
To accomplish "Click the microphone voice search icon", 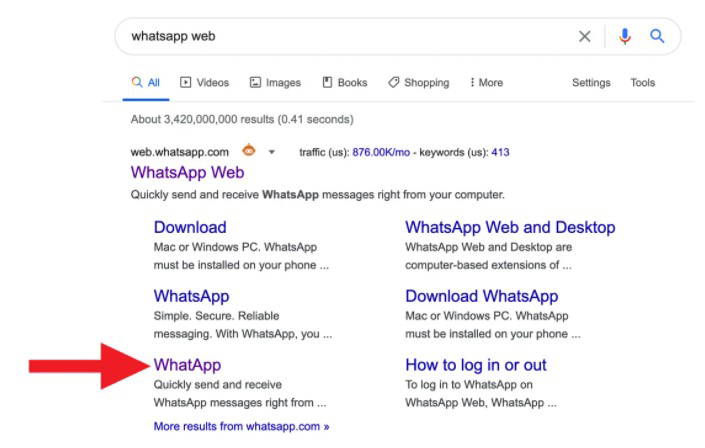I will 625,37.
